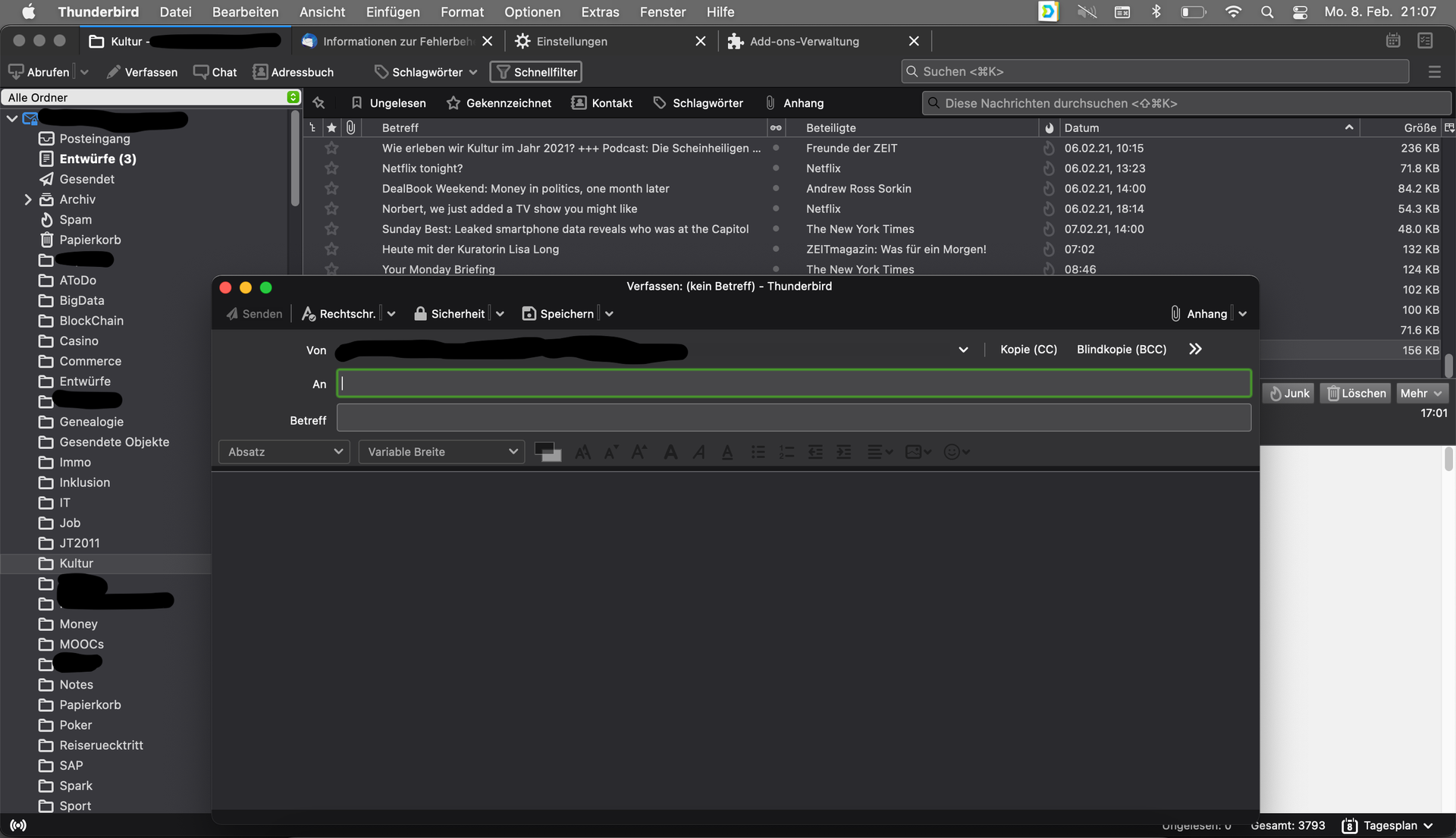Toggle the Ungelesen quick filter
This screenshot has height=838, width=1456.
tap(388, 103)
